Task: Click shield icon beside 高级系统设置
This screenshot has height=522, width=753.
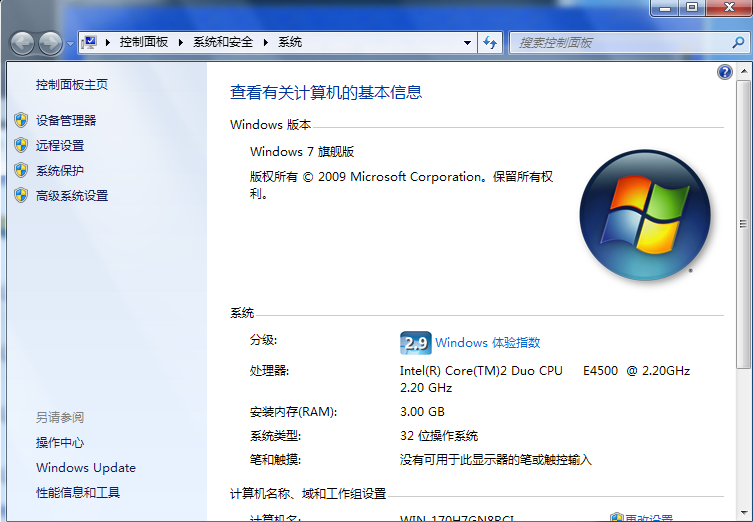Action: (21, 195)
